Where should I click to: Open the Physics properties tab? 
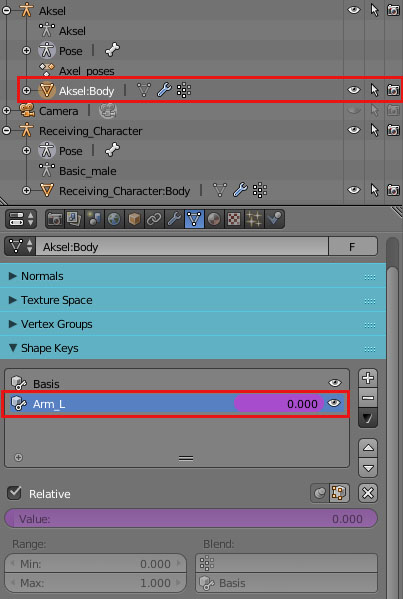click(274, 219)
